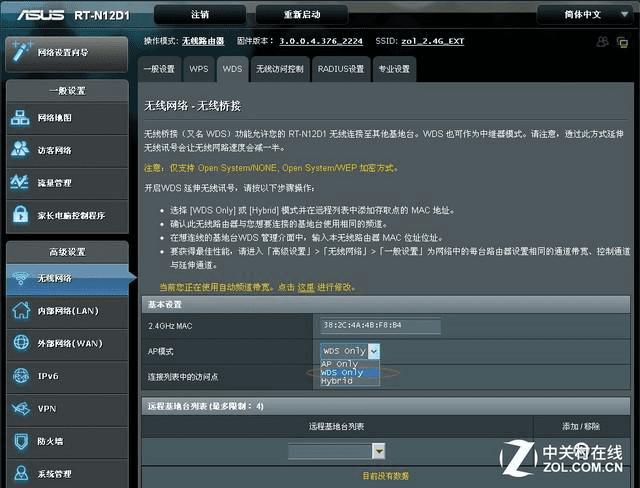Viewport: 640px width, 488px height.
Task: Click firmware version 3.0.0.4.376_2224 link
Action: point(321,41)
